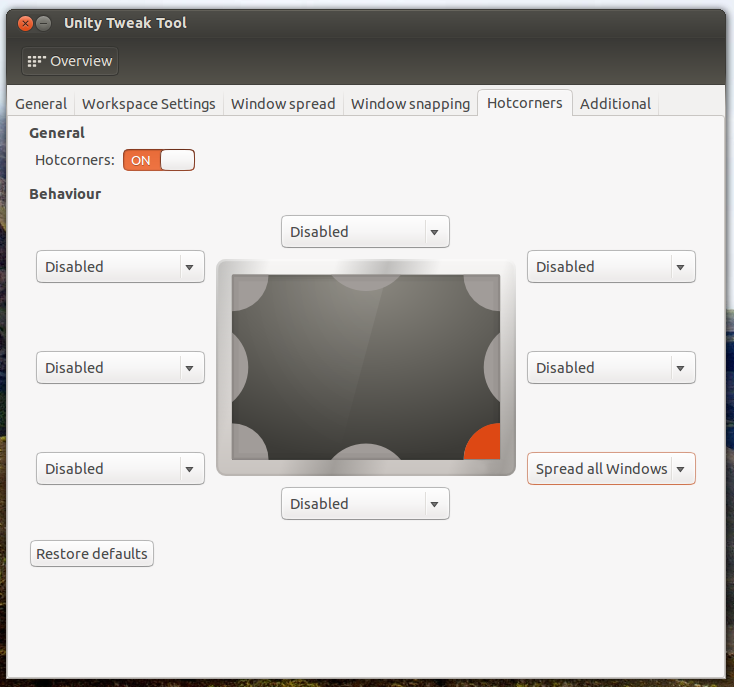Open the bottom edge Disabled dropdown
This screenshot has width=734, height=687.
[x=365, y=504]
